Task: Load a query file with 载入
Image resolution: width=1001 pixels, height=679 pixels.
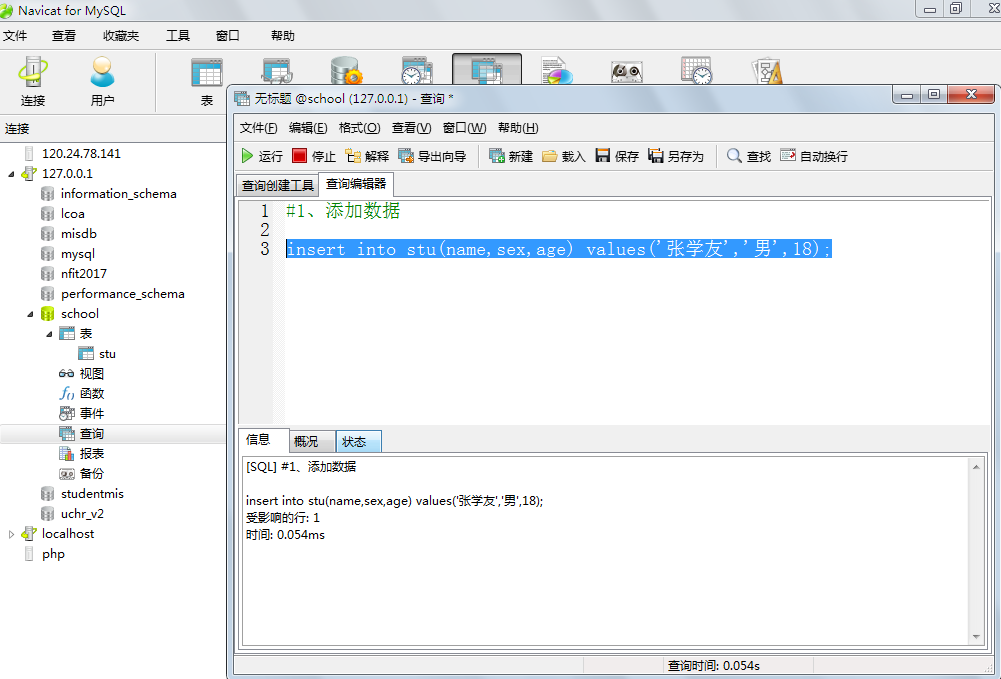Action: [564, 156]
